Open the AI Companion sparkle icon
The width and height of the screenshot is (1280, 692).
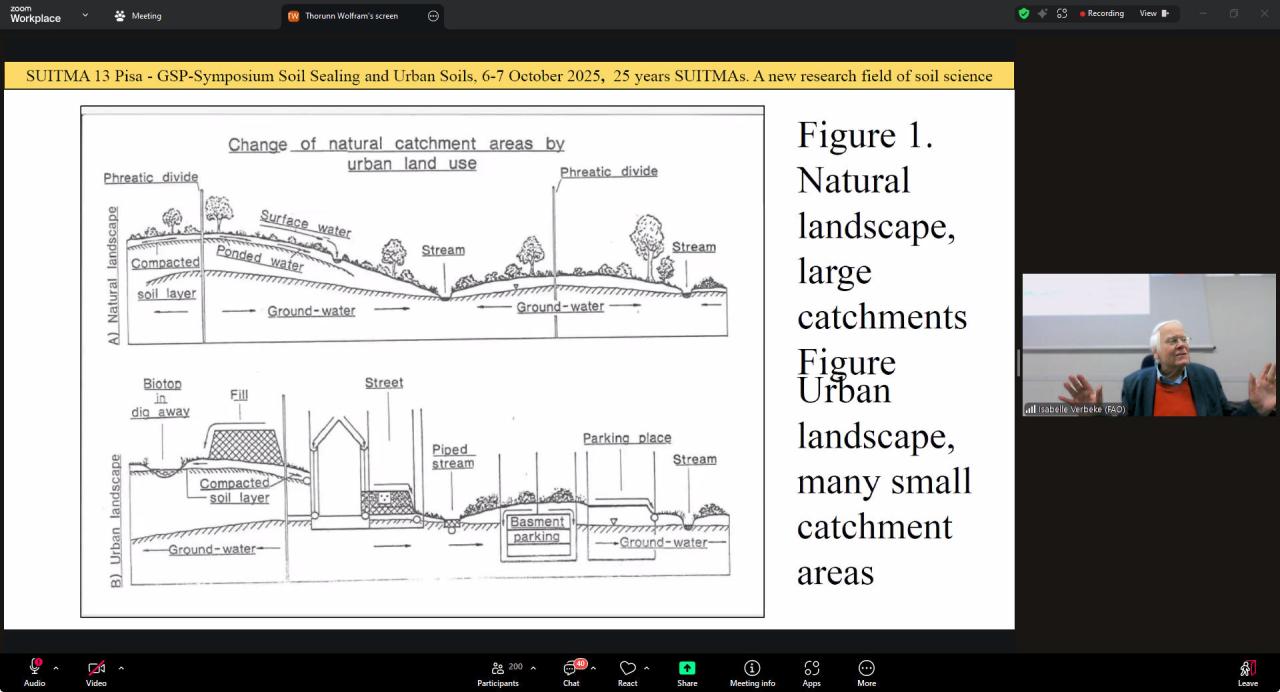click(1042, 14)
